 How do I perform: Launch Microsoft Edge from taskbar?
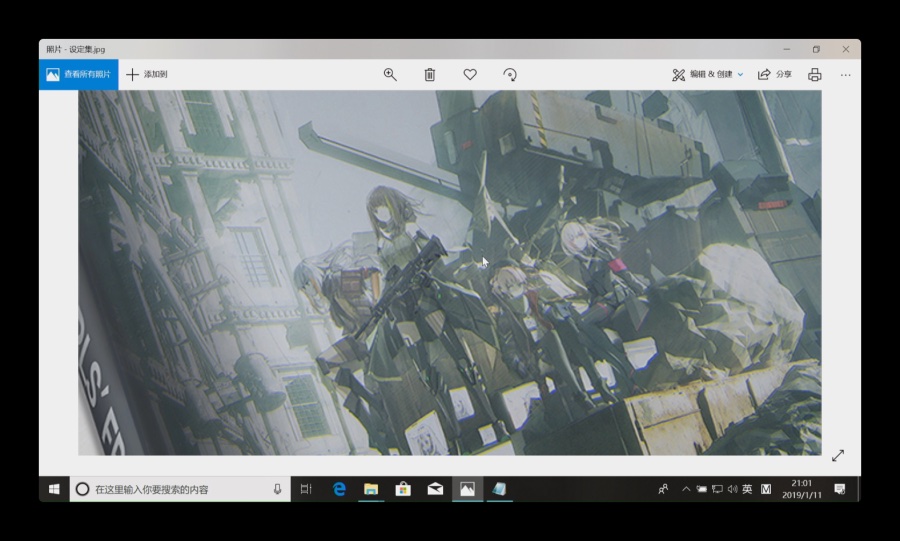339,489
